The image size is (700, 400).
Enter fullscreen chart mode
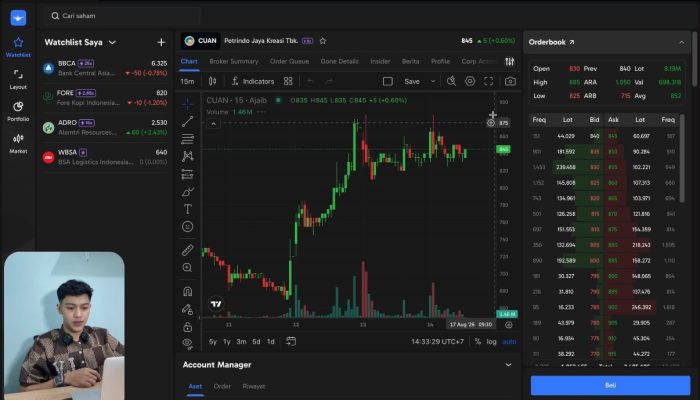[489, 81]
